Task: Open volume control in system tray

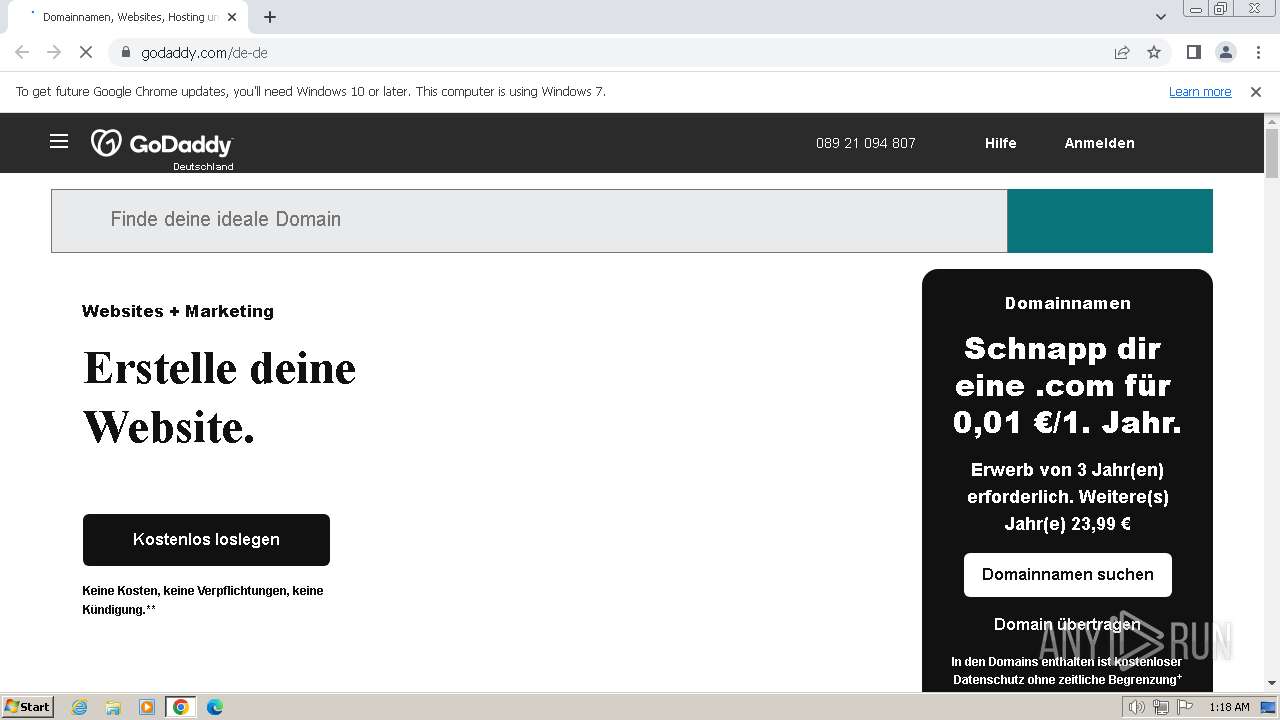Action: (x=1137, y=707)
